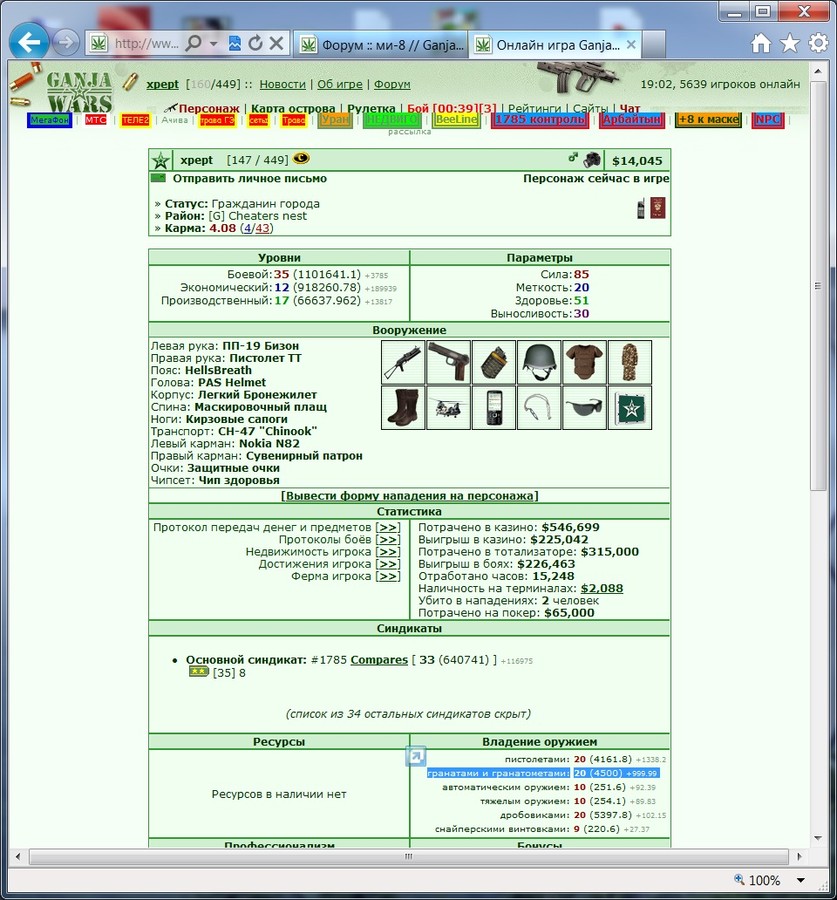Open the Новости link
837x900 pixels.
click(x=282, y=84)
